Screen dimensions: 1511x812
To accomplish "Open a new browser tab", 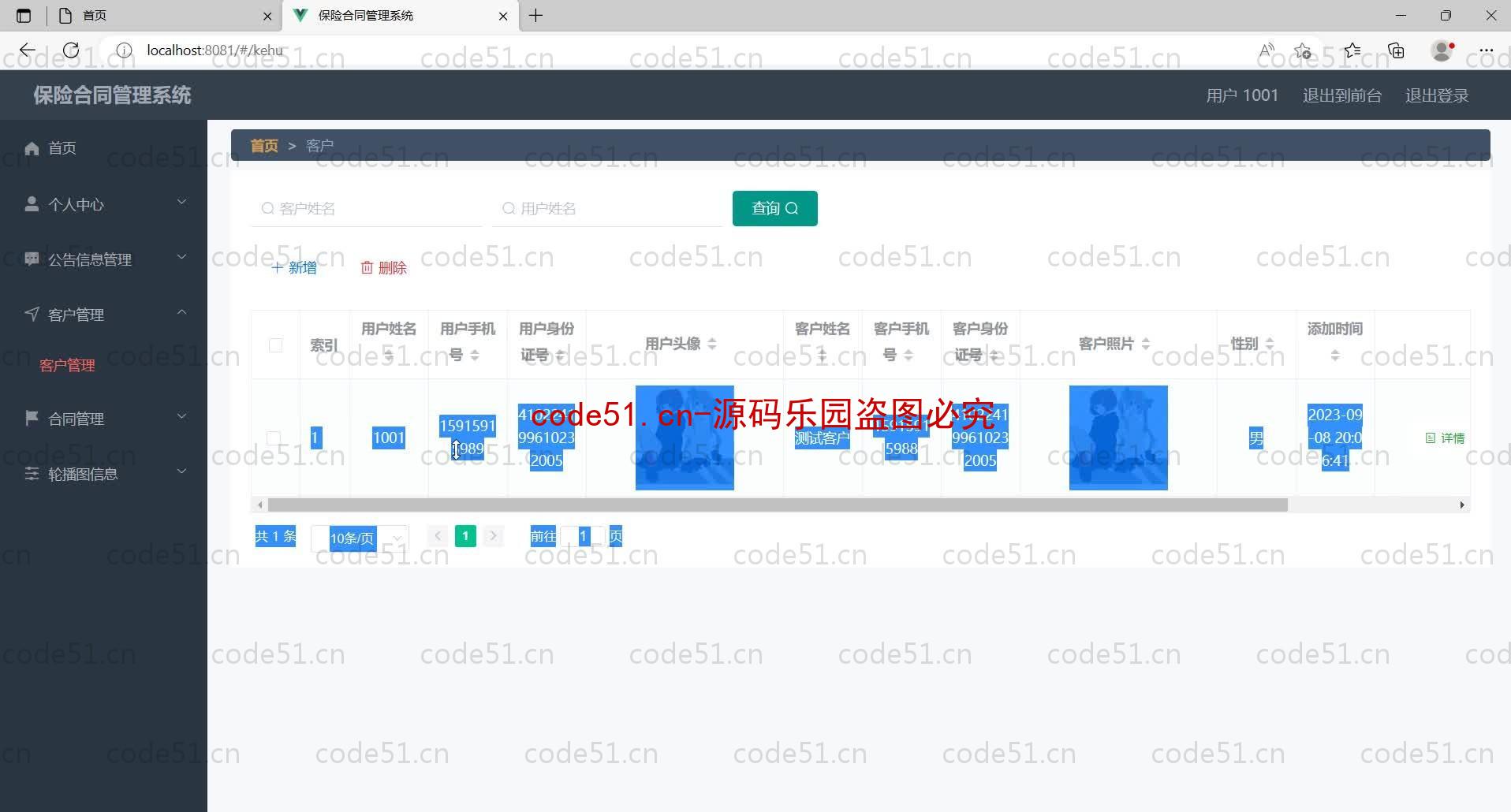I will (x=535, y=16).
